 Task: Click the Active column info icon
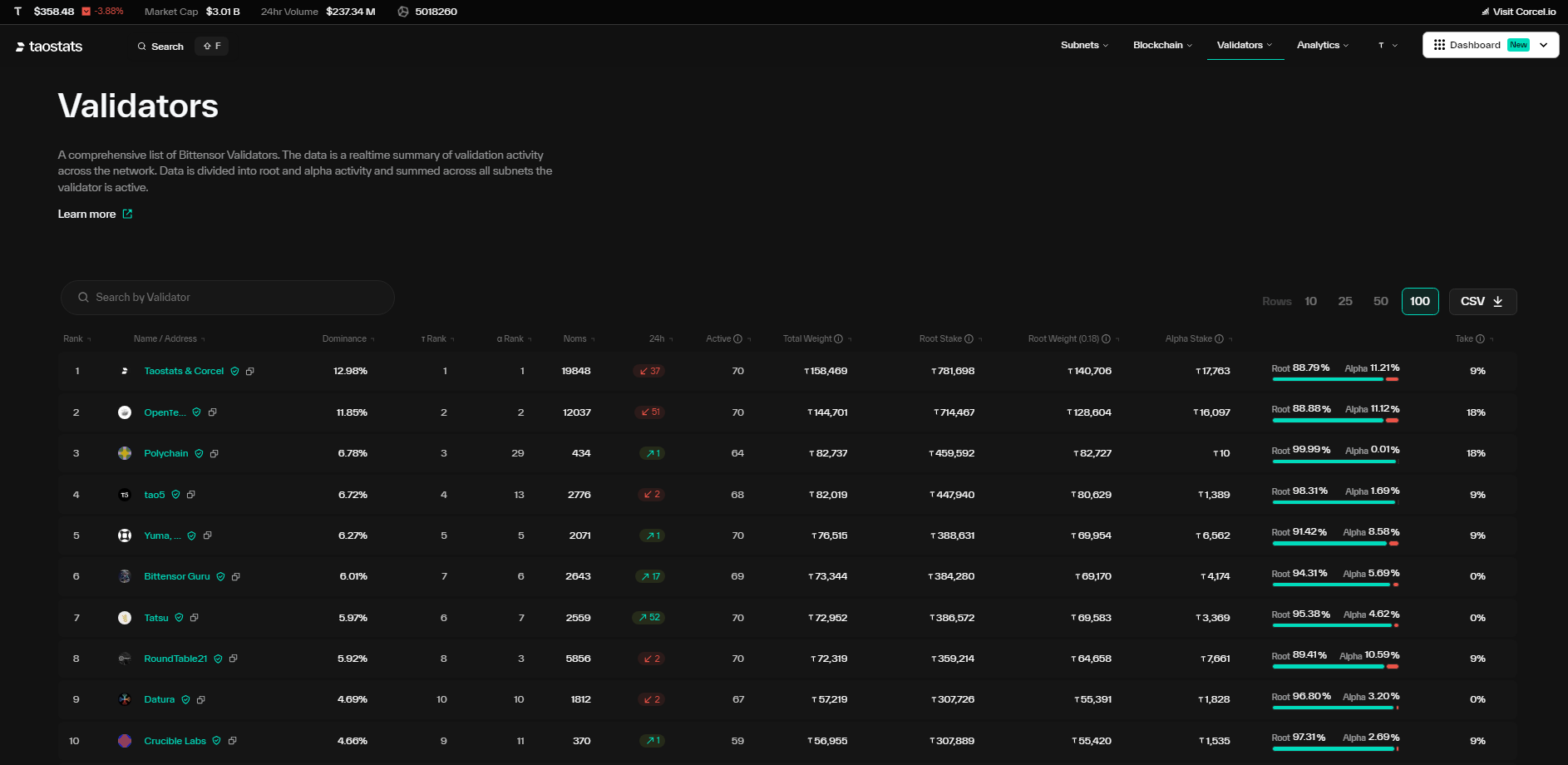[x=737, y=339]
